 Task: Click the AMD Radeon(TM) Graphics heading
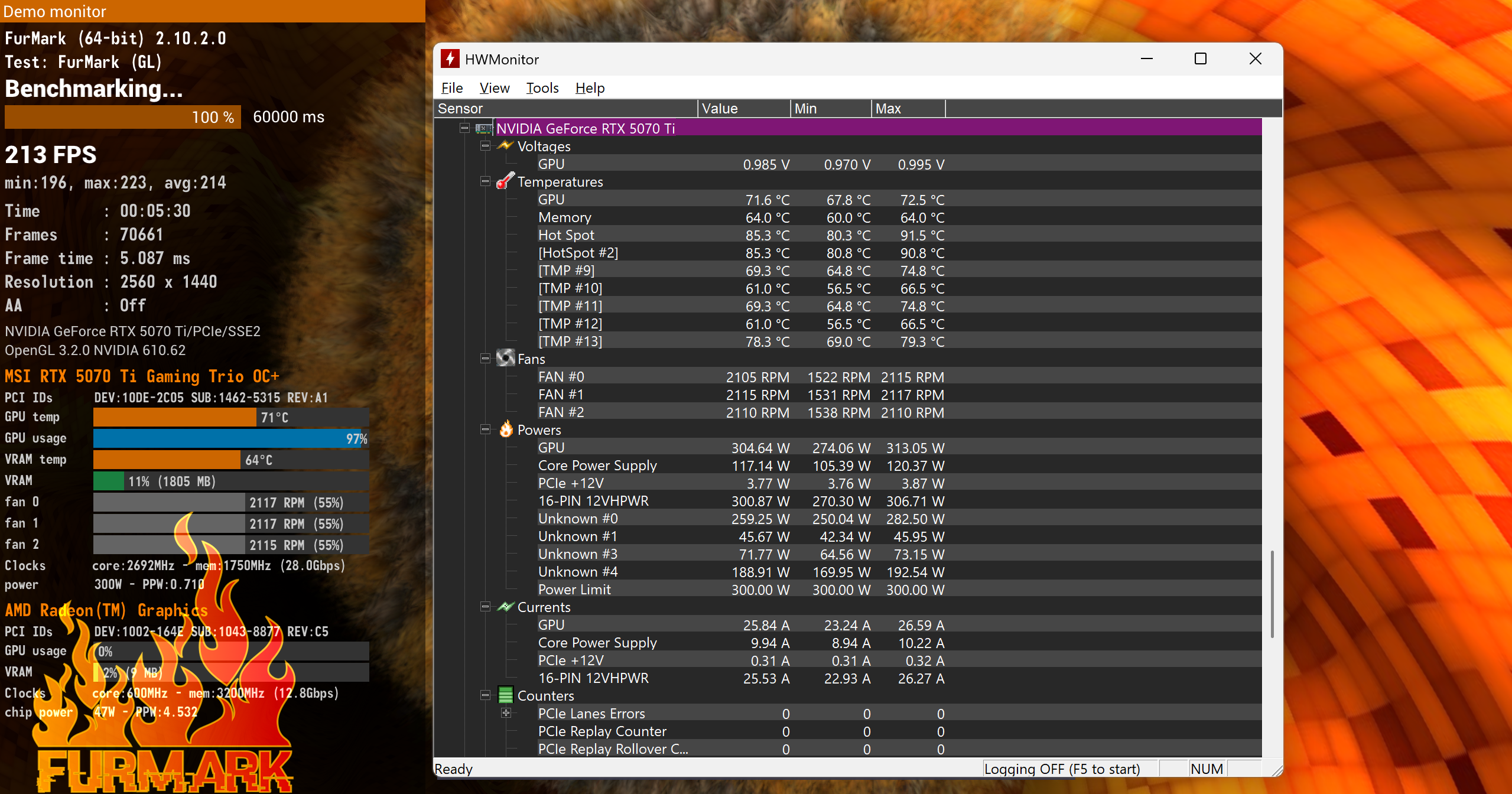click(x=106, y=610)
